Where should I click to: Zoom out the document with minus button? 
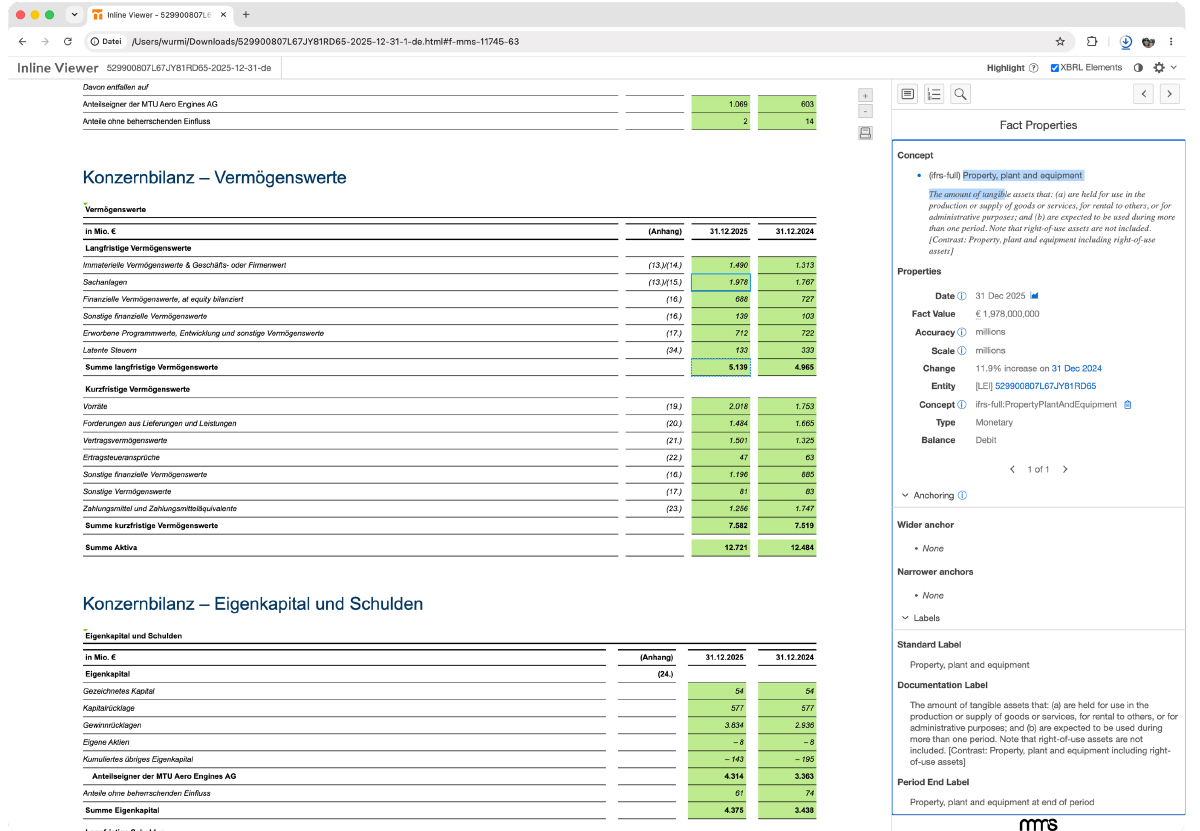coord(866,111)
